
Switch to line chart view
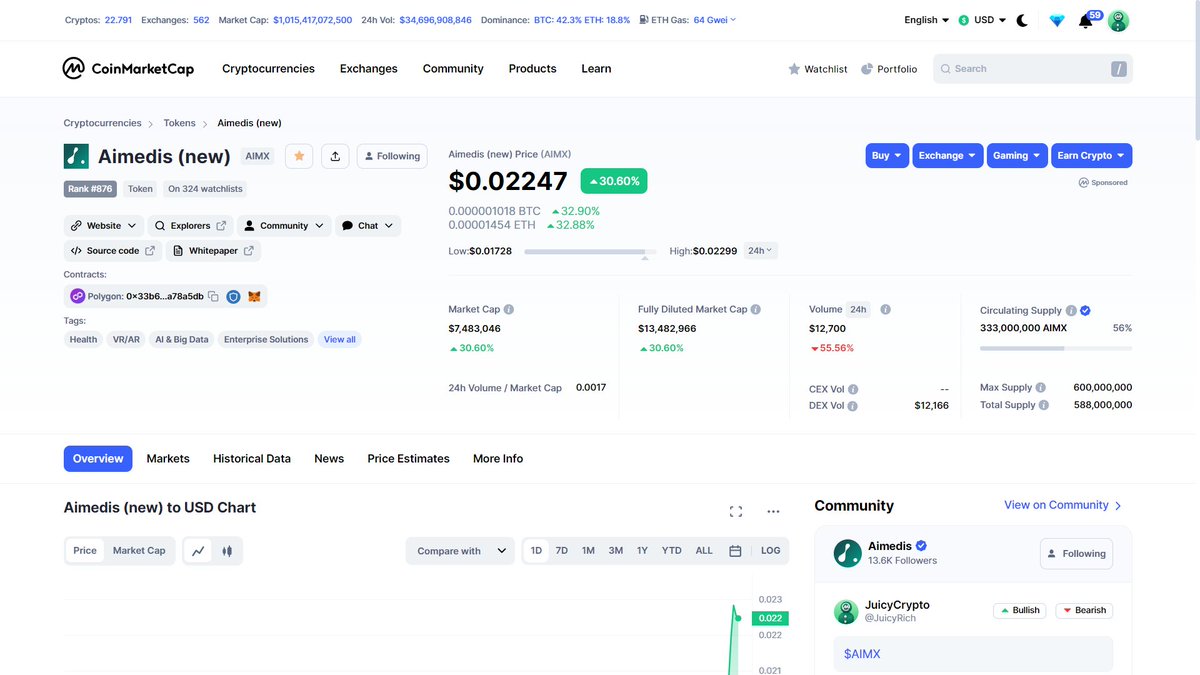198,551
